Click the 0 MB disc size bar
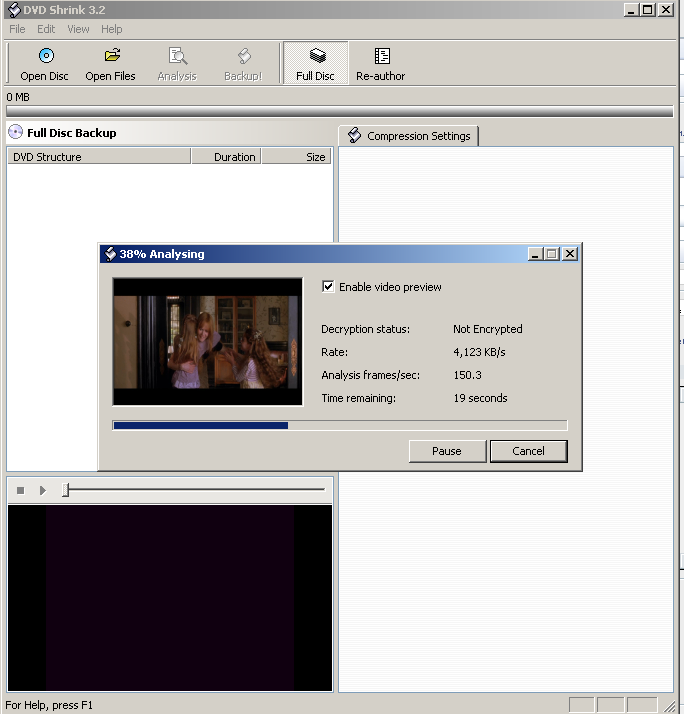This screenshot has width=684, height=714. coord(340,111)
